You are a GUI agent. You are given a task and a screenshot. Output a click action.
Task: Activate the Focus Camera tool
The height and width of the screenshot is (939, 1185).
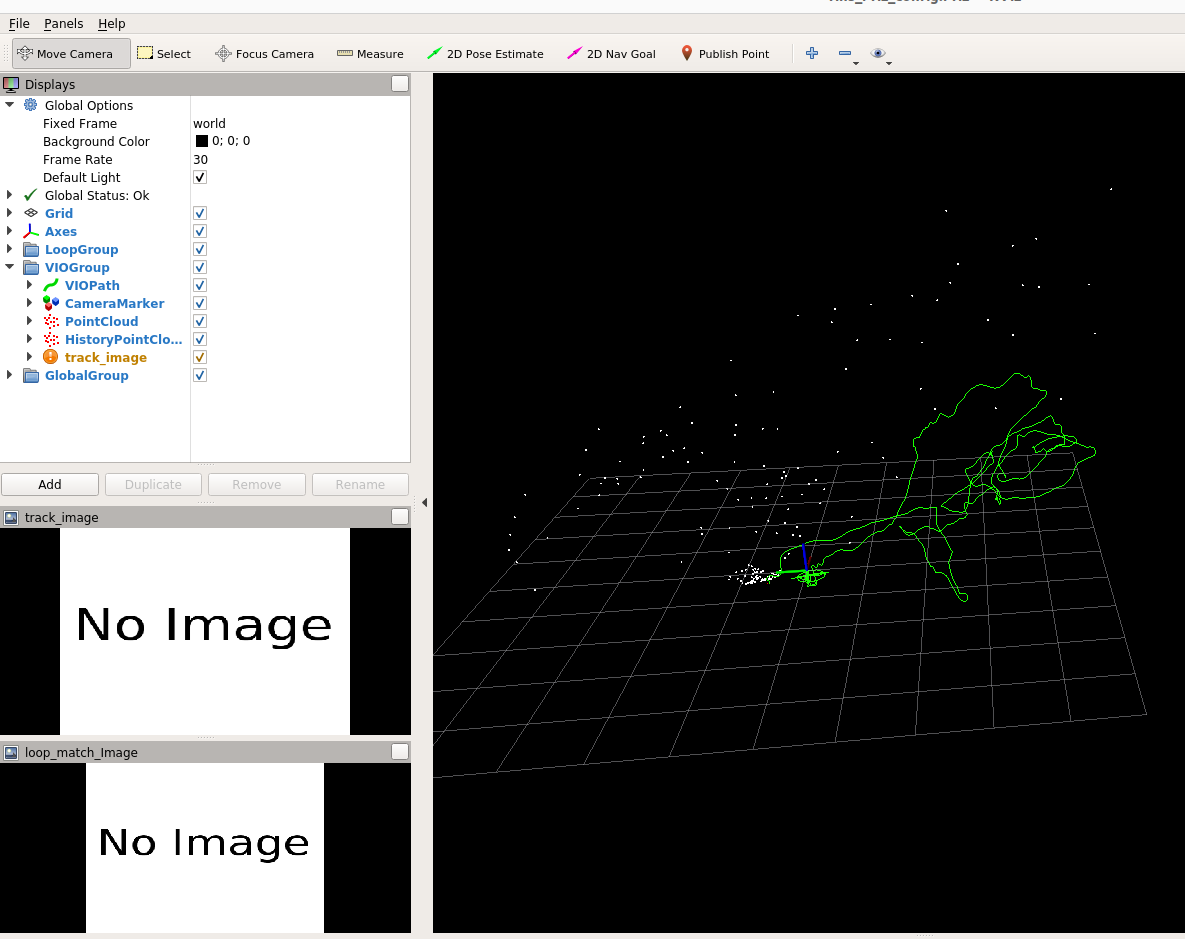[x=265, y=54]
